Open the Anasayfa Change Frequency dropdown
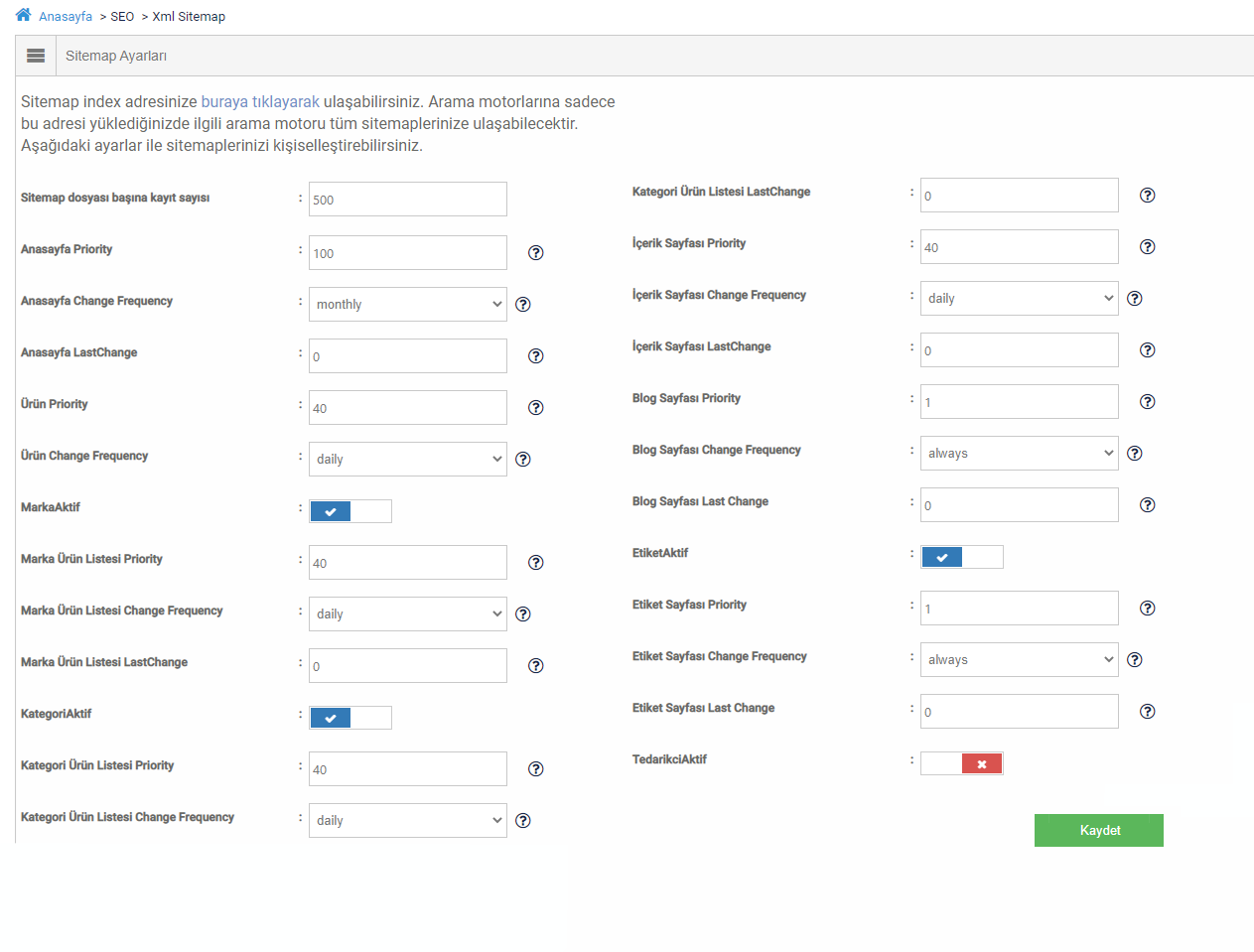 (407, 304)
